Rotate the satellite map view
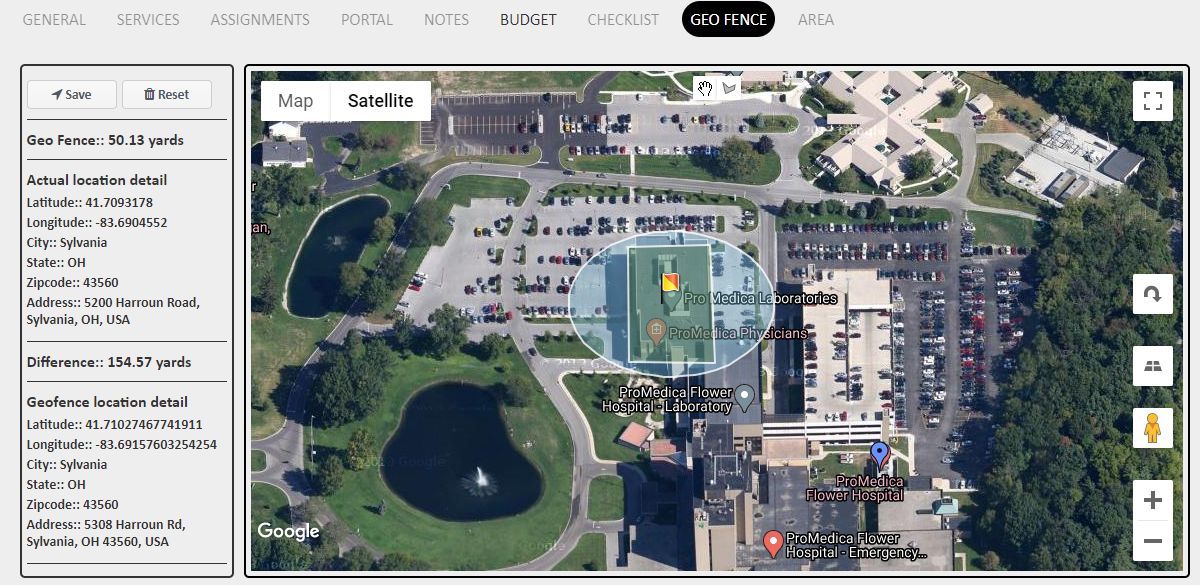Screen dimensions: 1200x585 pos(1152,293)
